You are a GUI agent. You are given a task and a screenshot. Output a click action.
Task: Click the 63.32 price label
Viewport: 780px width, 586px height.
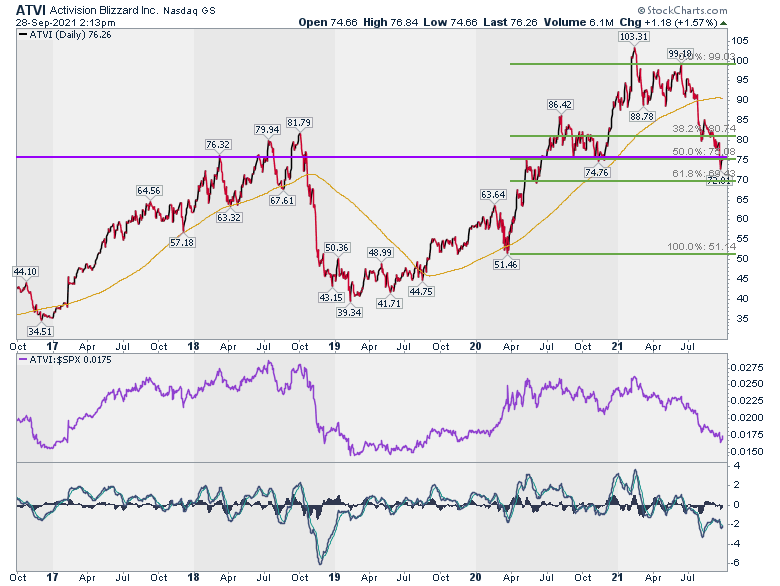[229, 217]
